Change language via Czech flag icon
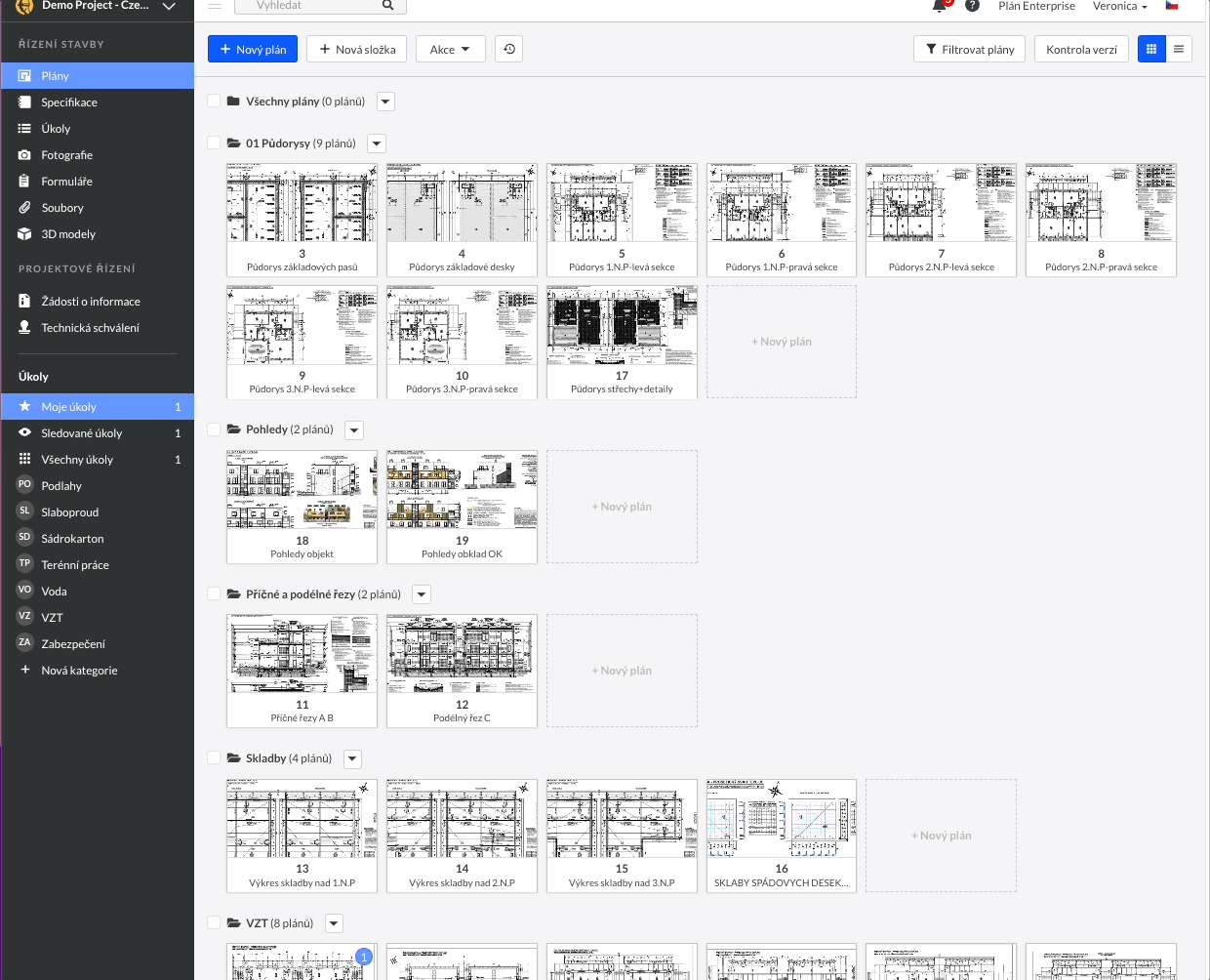 coord(1172,6)
